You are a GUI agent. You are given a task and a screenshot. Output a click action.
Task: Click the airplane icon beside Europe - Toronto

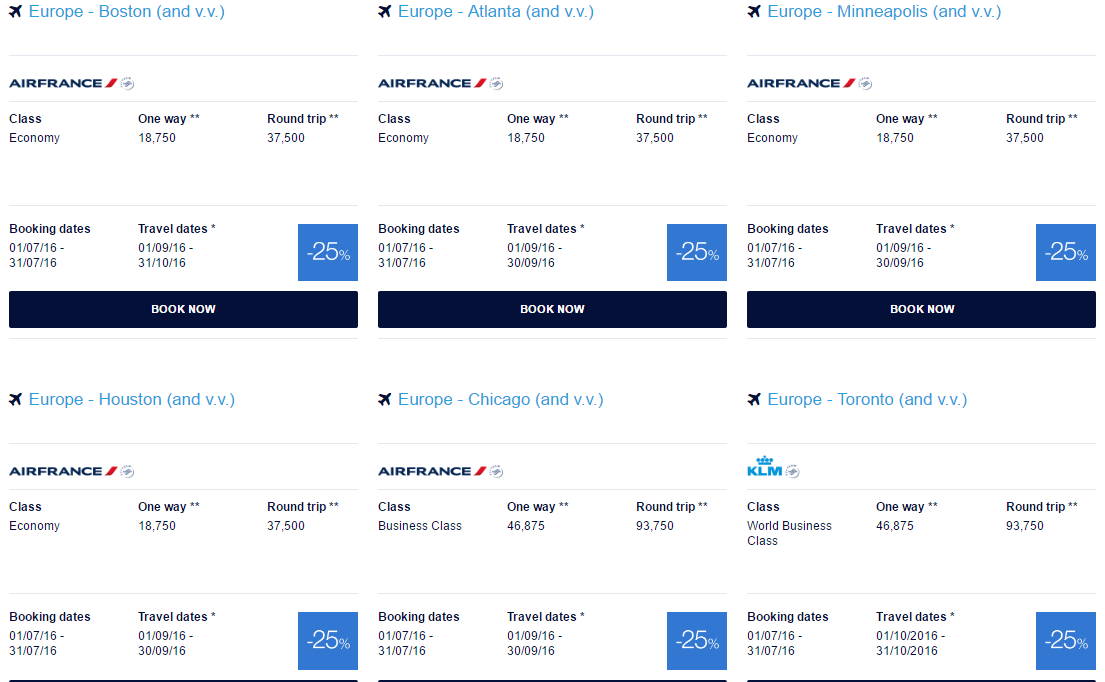click(754, 399)
